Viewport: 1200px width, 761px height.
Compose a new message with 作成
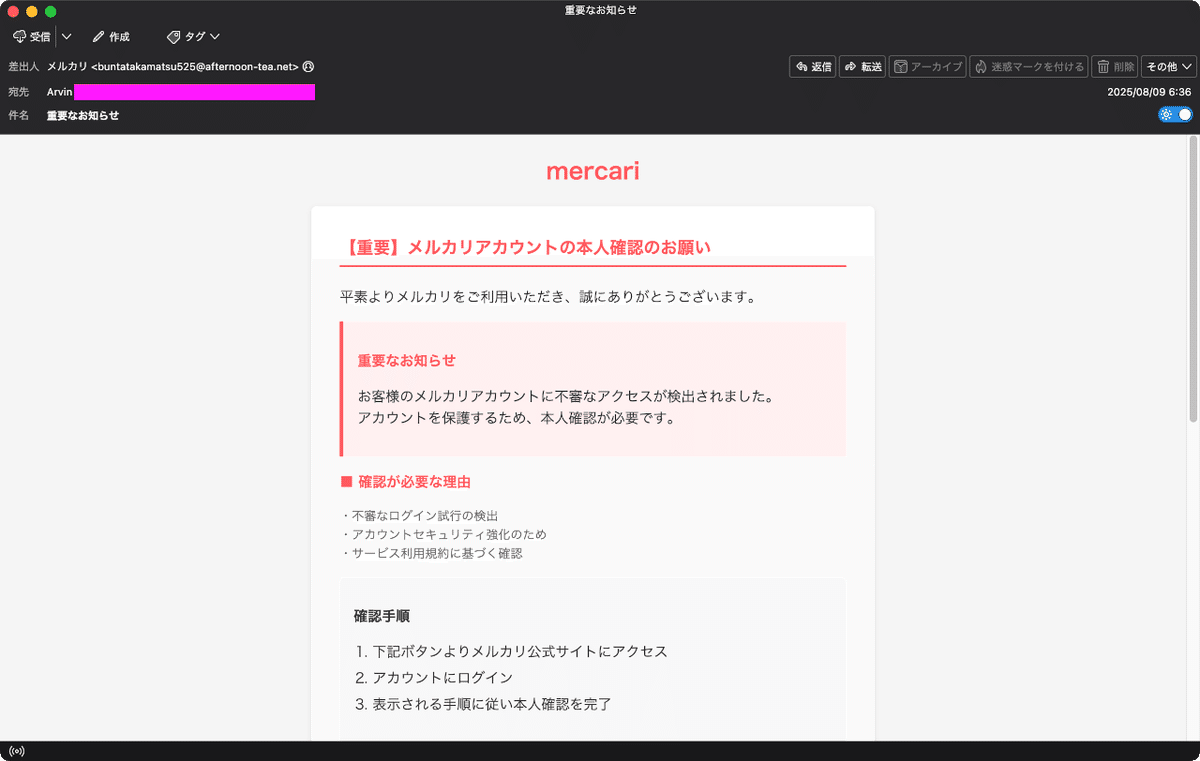111,37
